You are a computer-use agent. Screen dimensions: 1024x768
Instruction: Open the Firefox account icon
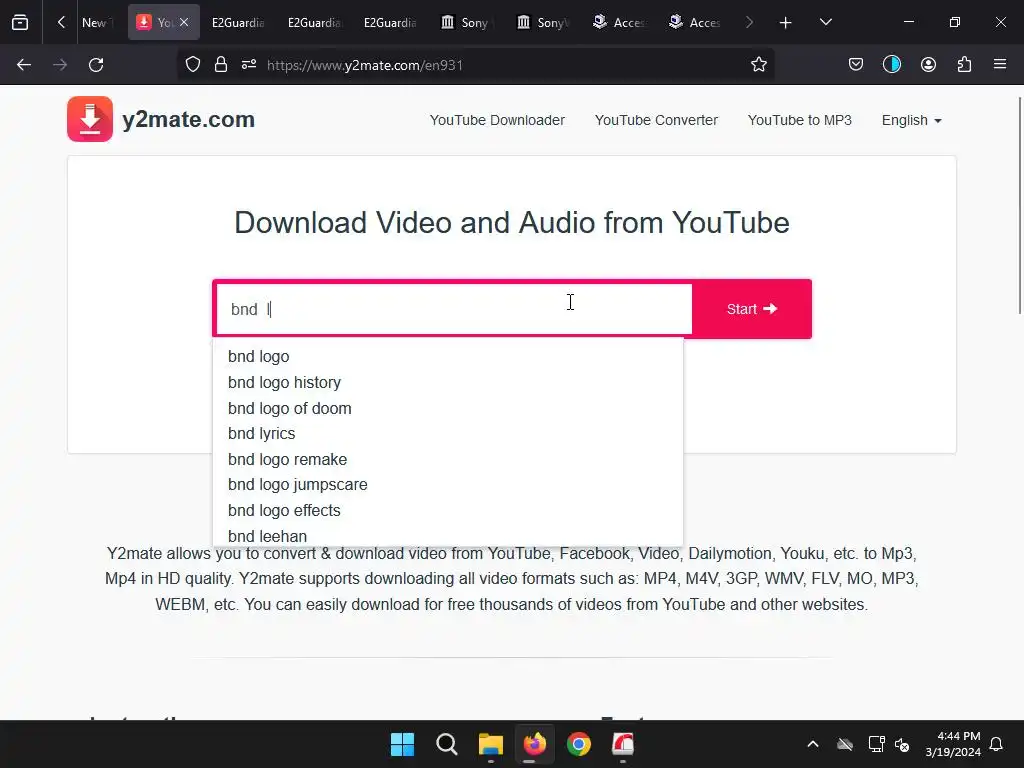[928, 65]
